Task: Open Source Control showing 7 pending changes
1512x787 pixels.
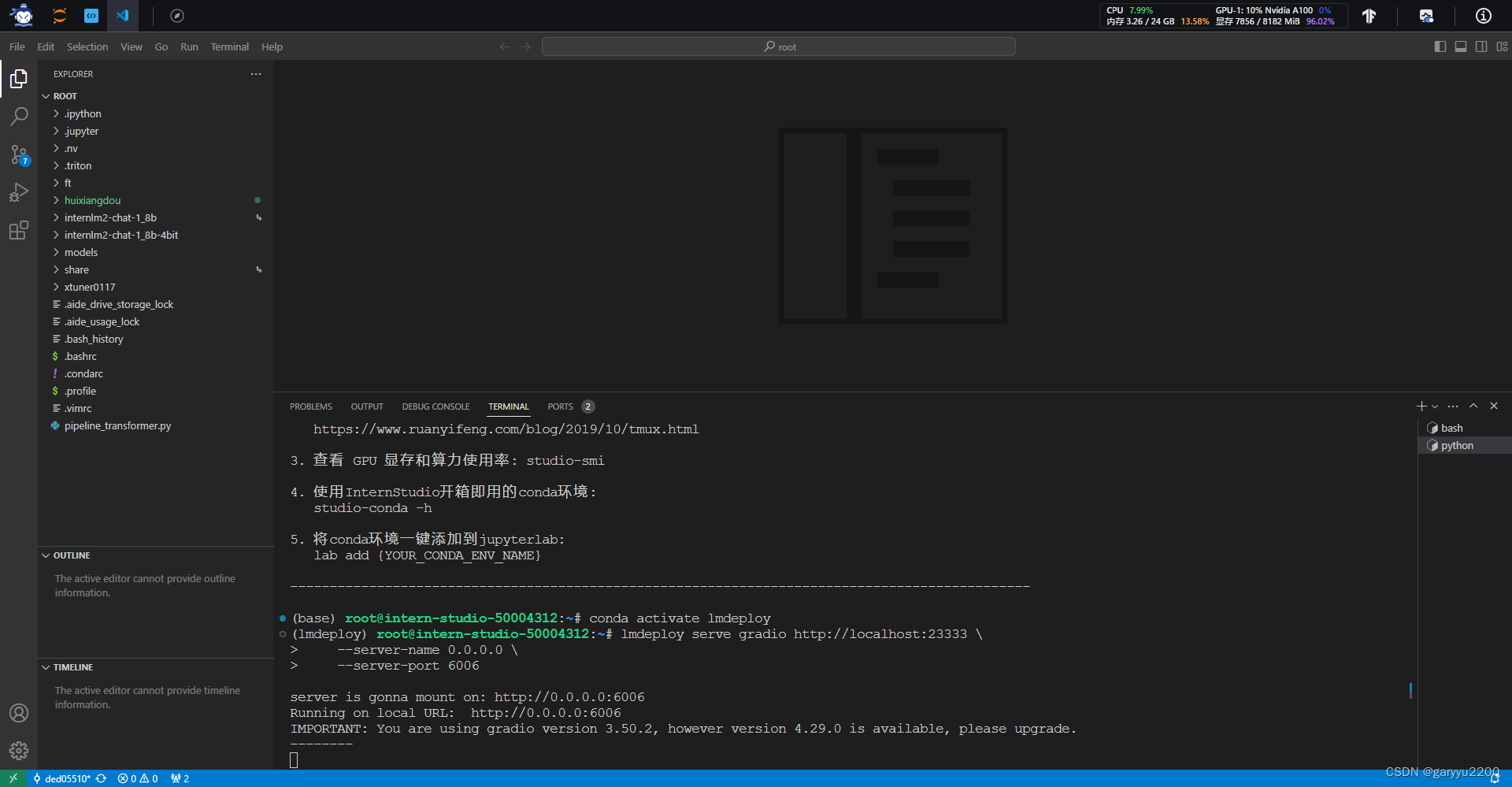Action: pyautogui.click(x=19, y=154)
